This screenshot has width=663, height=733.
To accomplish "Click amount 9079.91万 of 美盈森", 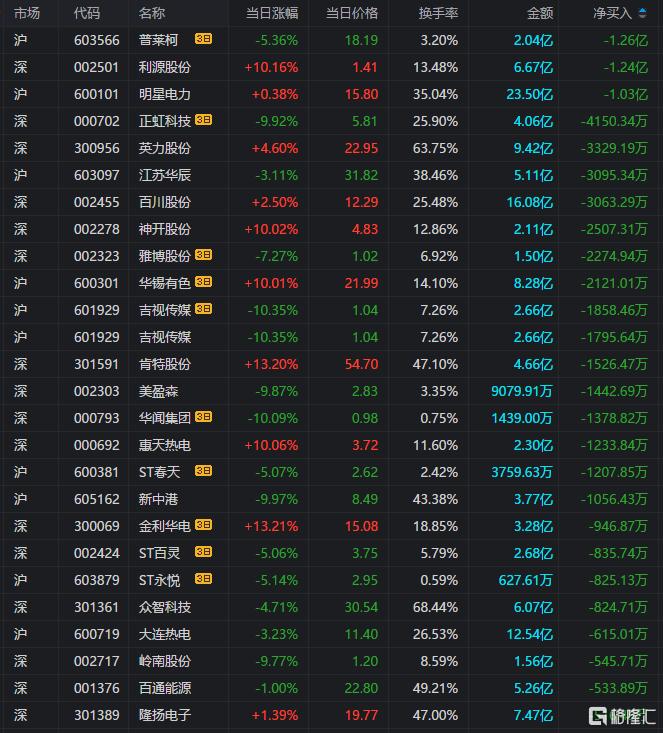I will tap(522, 391).
